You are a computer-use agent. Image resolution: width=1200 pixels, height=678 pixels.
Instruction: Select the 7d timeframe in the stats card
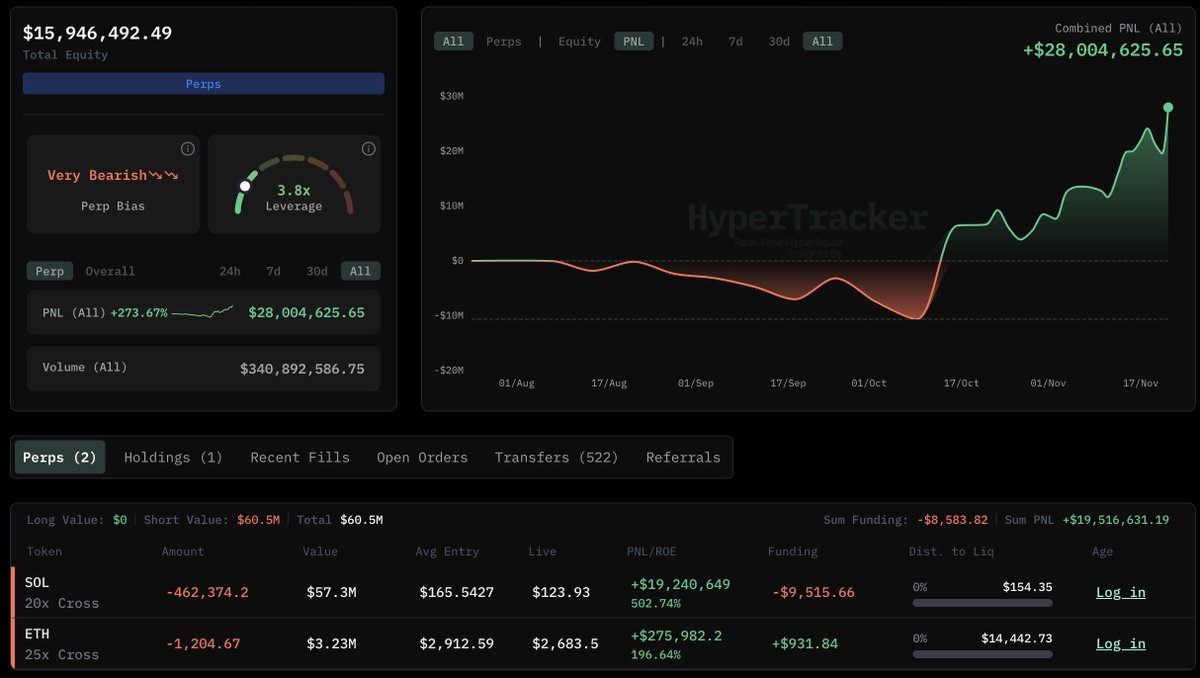coord(273,271)
